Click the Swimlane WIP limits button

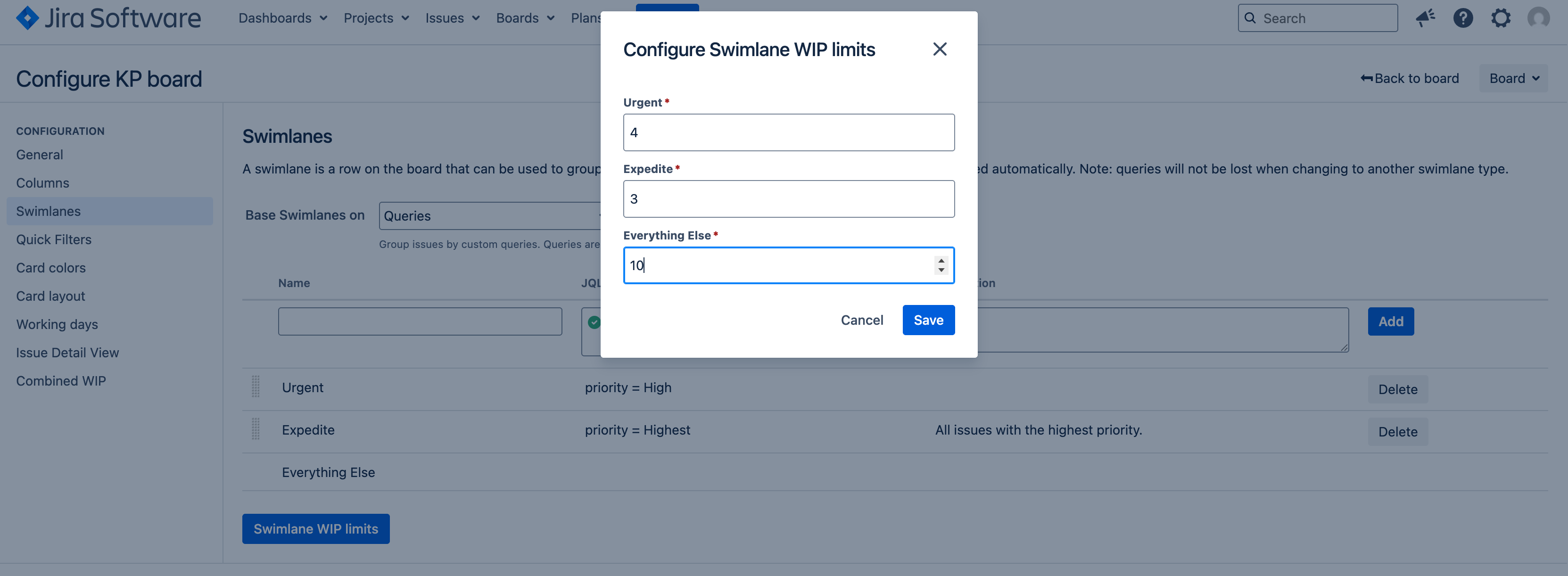(316, 529)
